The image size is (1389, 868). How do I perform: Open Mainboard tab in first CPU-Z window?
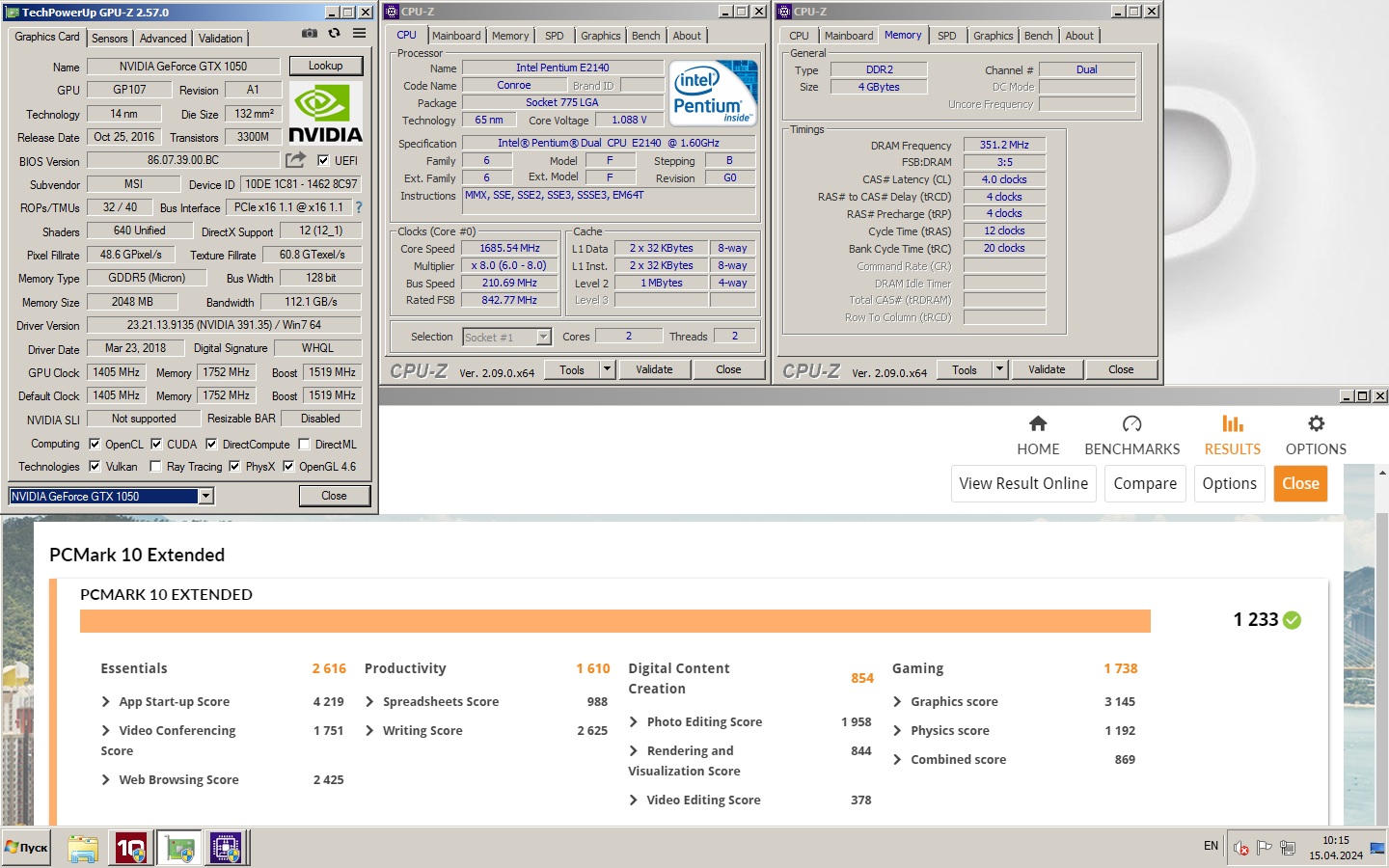(x=456, y=36)
